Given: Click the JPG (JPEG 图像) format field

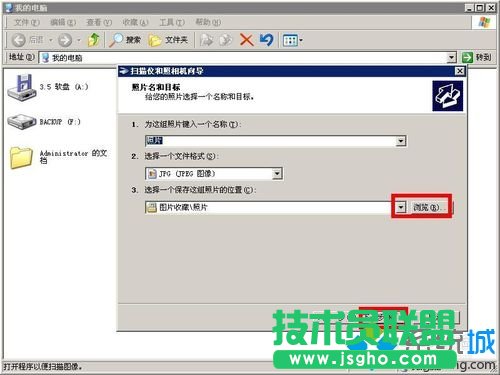Looking at the screenshot, I should click(214, 174).
